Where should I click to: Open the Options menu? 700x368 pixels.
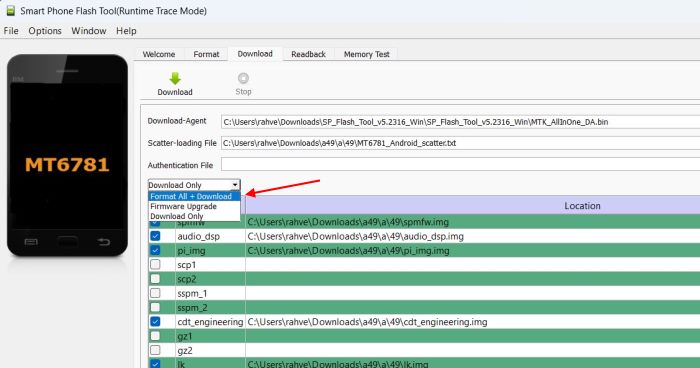(x=45, y=31)
